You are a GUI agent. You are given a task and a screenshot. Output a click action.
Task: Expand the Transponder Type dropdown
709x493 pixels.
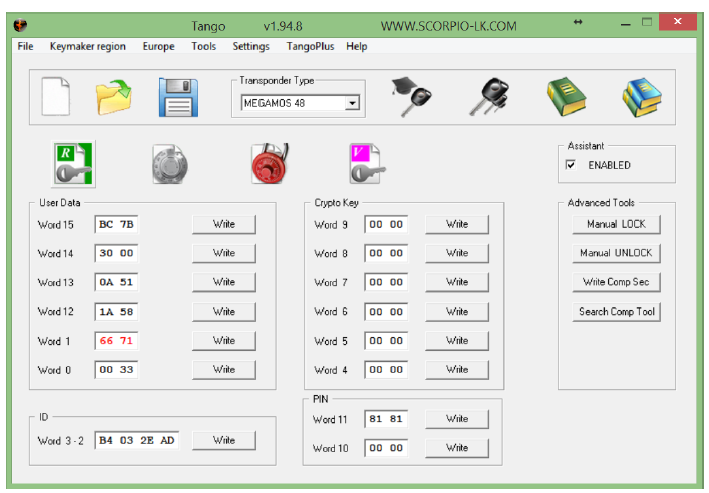[352, 103]
